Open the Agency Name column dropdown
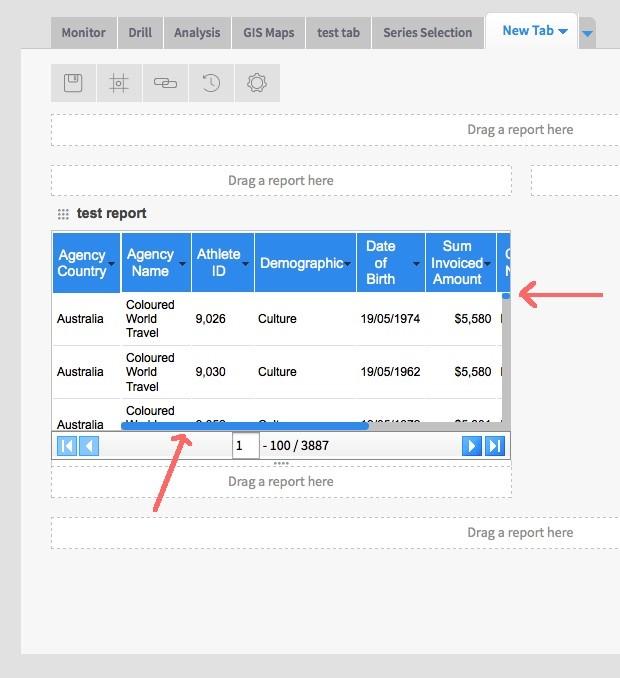Image resolution: width=620 pixels, height=678 pixels. click(x=182, y=264)
